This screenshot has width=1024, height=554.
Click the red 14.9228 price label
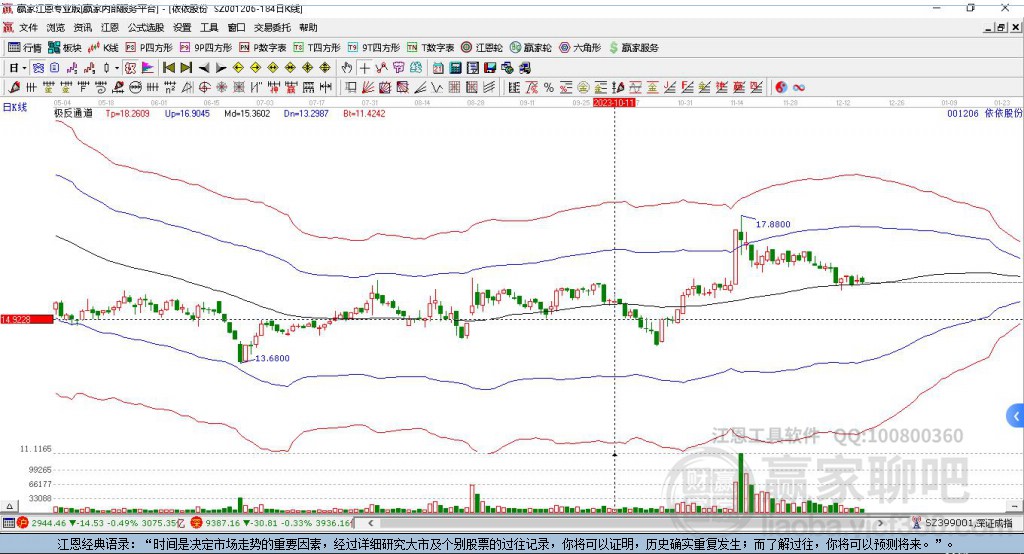pos(27,319)
